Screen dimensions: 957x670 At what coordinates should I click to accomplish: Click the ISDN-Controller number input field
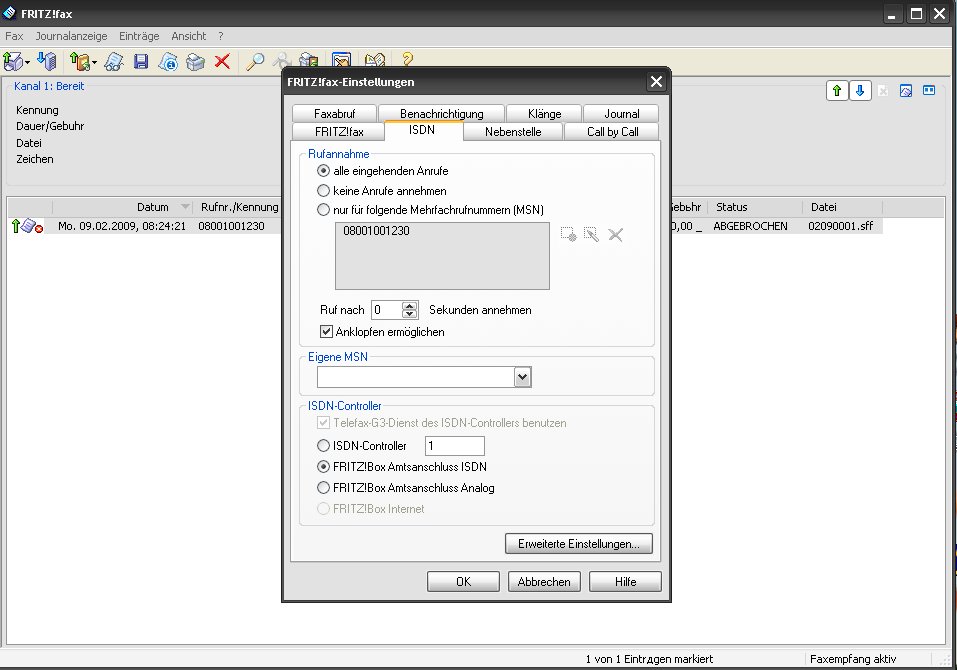point(454,446)
